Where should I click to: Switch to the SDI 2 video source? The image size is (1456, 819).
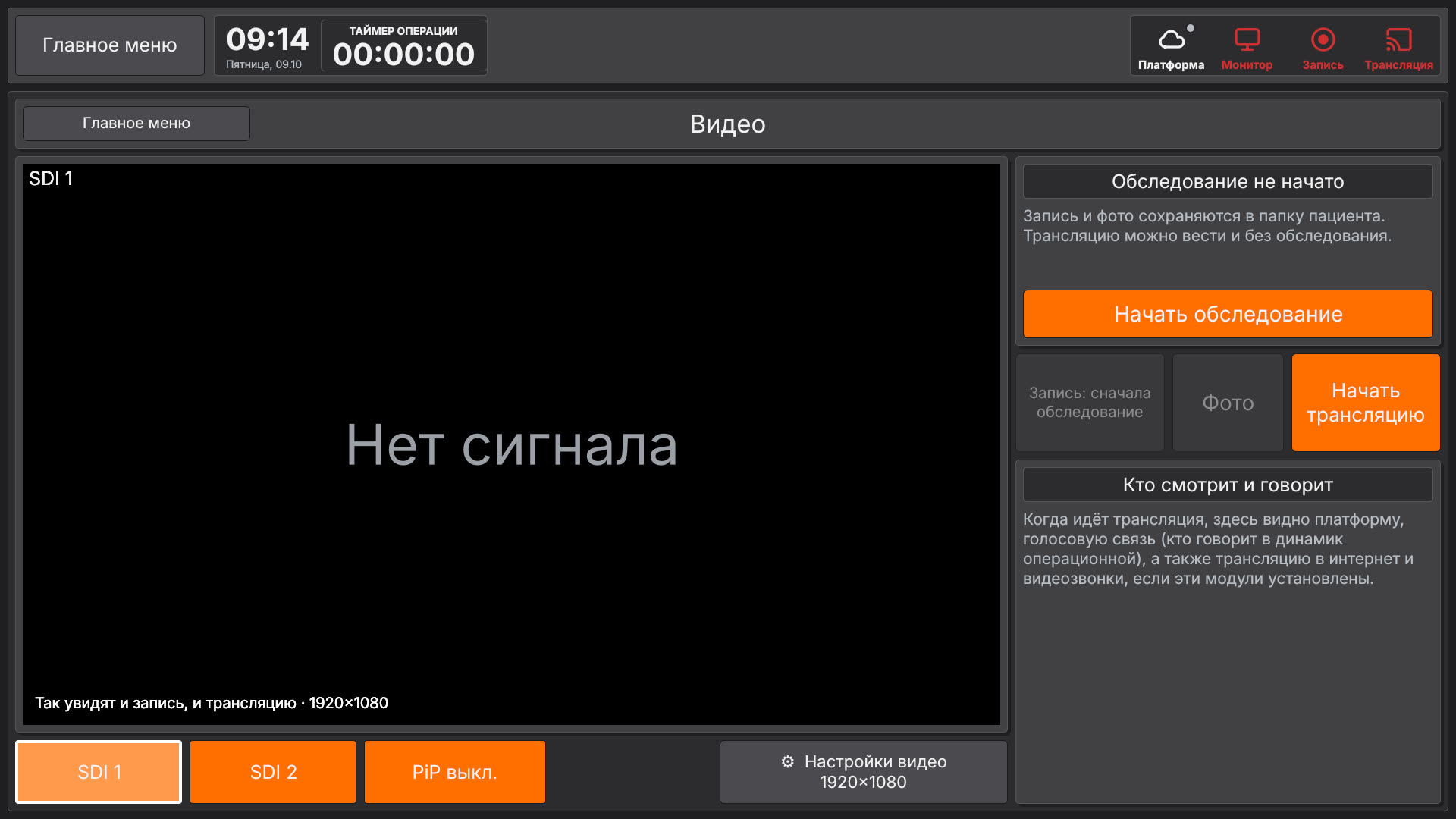273,772
